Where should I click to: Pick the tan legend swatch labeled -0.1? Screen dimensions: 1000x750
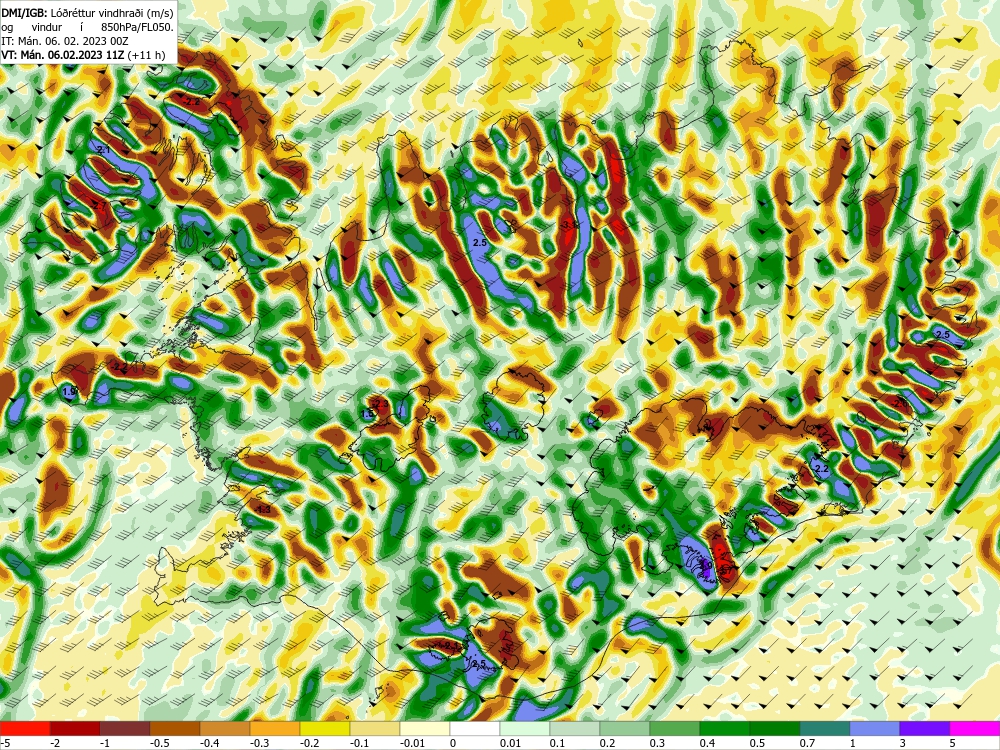point(375,728)
